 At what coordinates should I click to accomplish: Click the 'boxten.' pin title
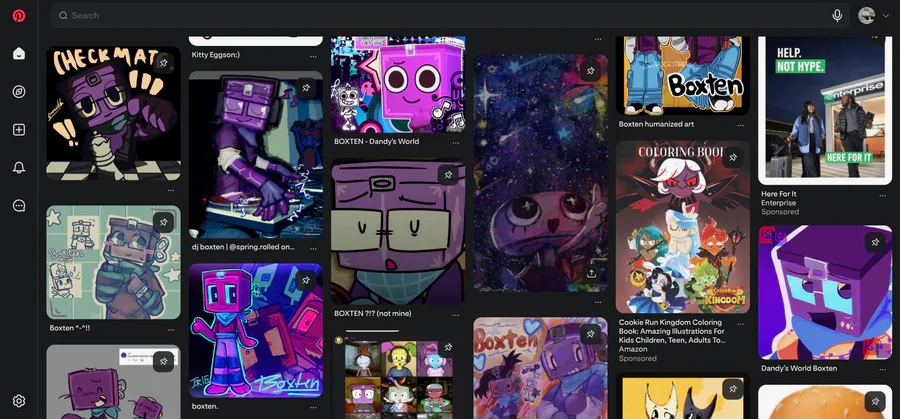pyautogui.click(x=205, y=406)
